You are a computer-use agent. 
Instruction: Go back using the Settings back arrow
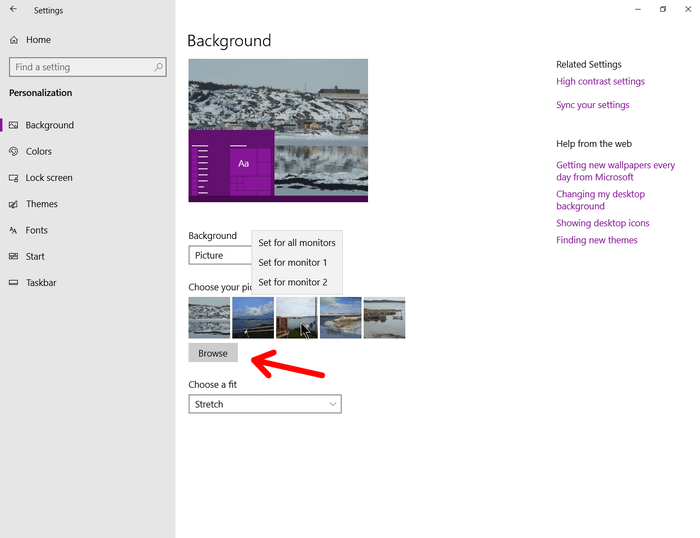pos(13,9)
